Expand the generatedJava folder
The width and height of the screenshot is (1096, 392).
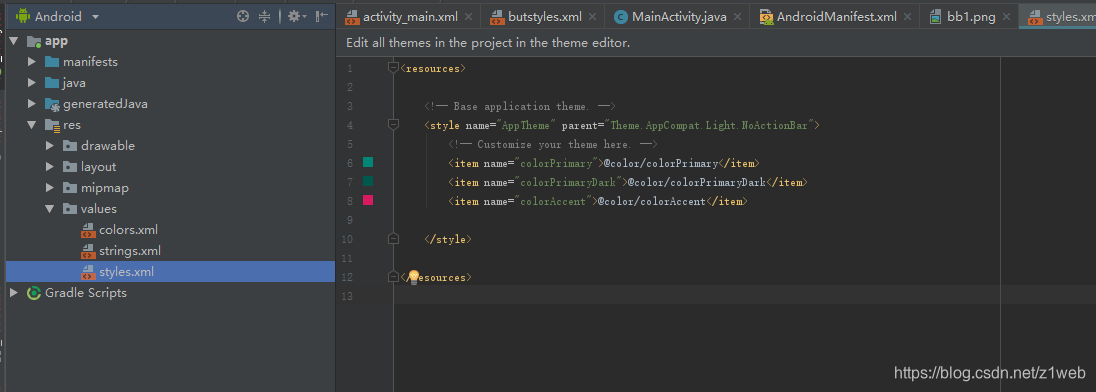31,104
